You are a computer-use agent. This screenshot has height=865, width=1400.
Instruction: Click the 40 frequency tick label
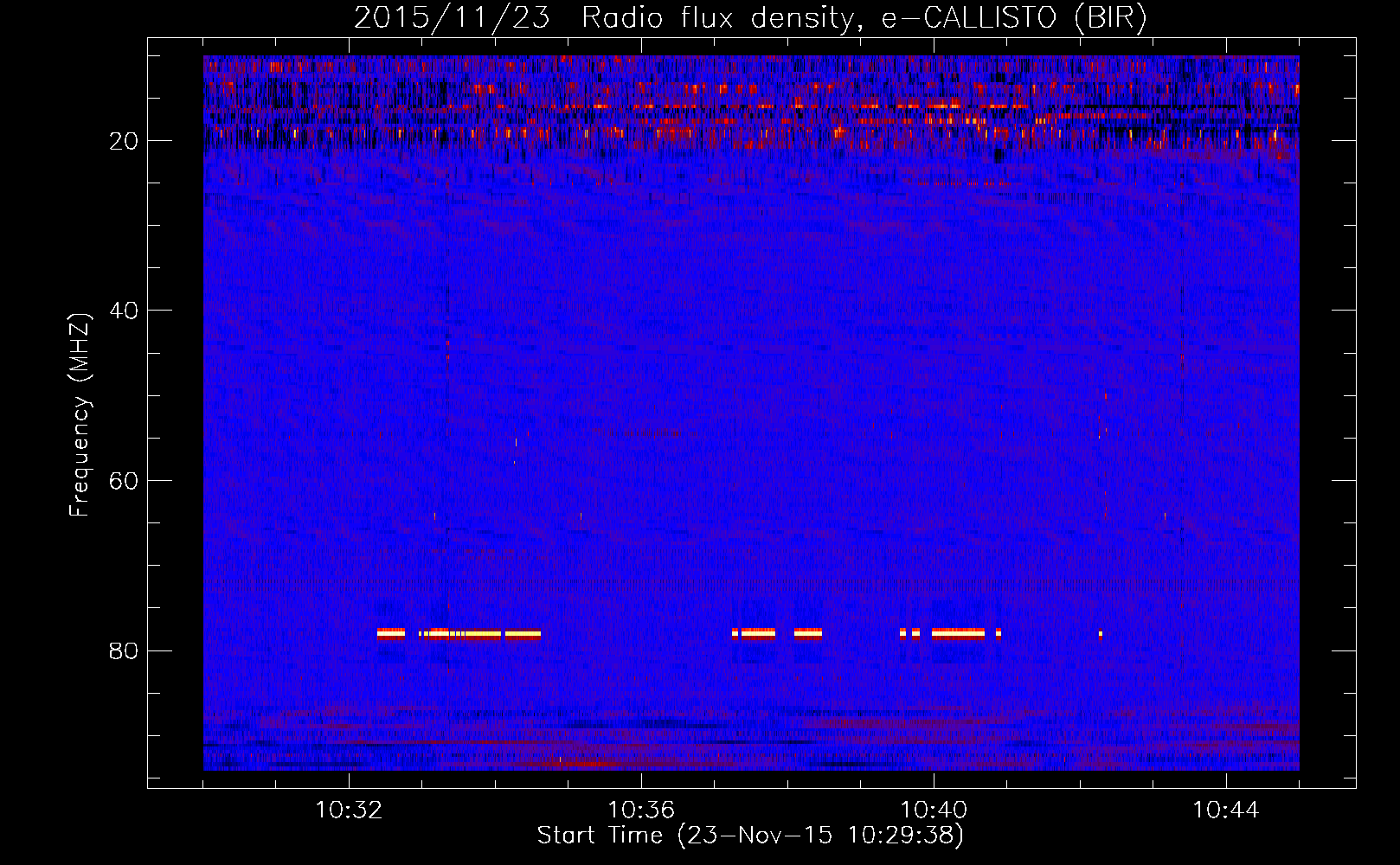(125, 311)
